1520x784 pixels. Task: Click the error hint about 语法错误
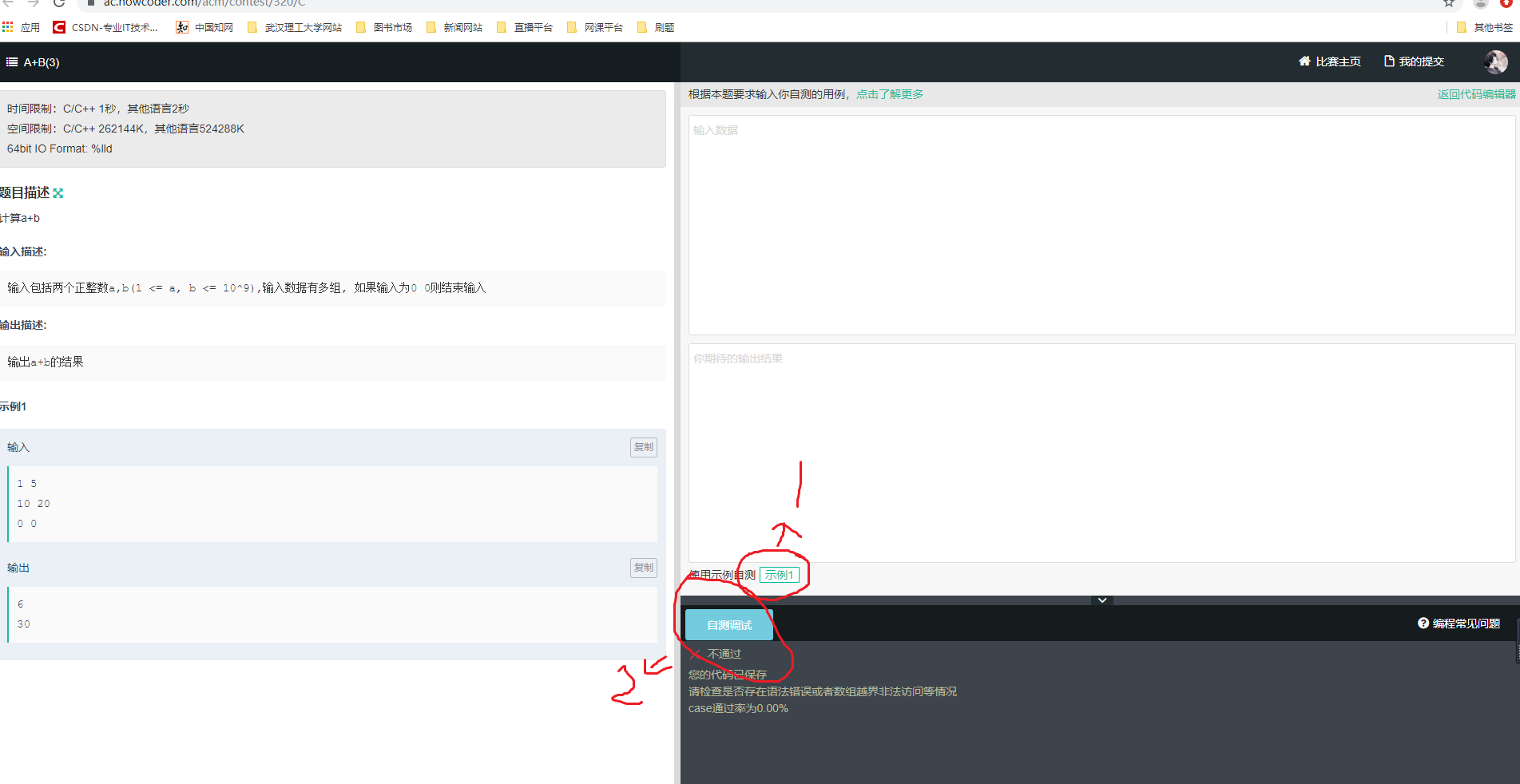[x=823, y=691]
